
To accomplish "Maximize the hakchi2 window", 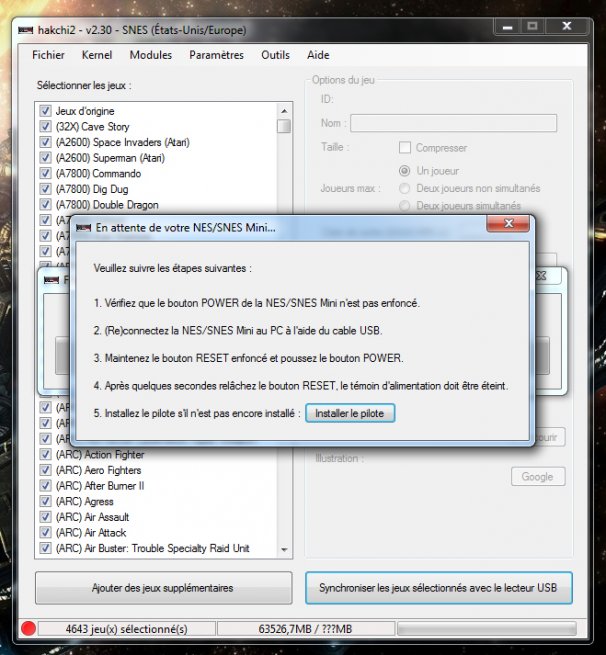I will click(x=532, y=27).
